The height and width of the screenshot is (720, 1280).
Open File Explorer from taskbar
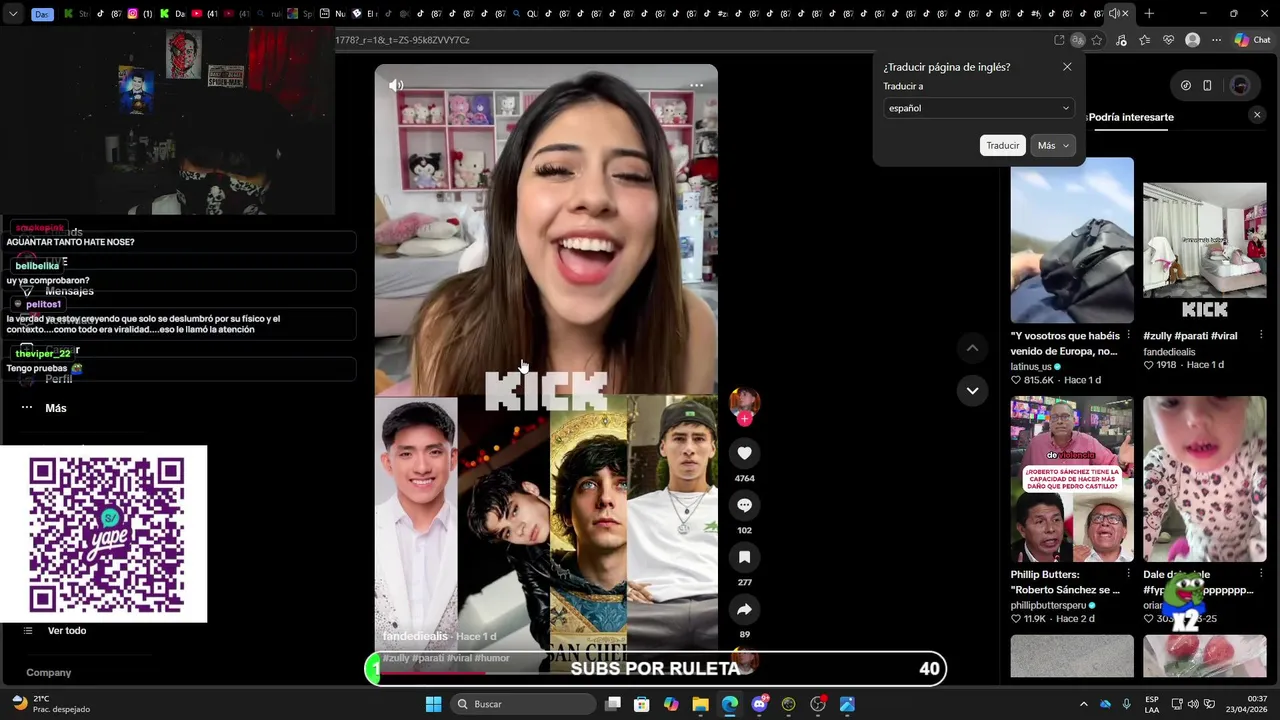(700, 704)
